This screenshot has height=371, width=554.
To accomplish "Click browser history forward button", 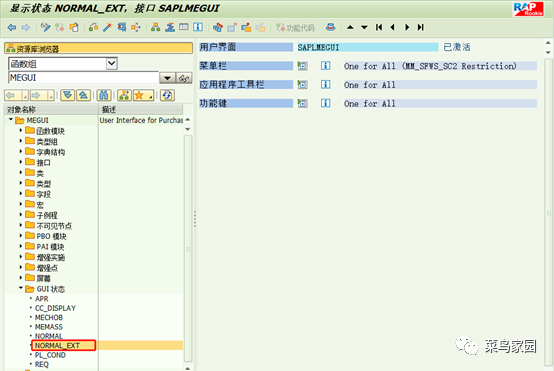I will point(42,95).
